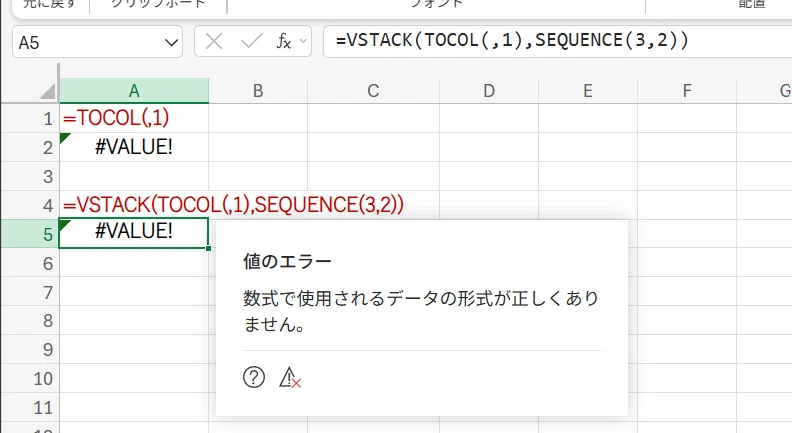Select row 4 header

coord(30,205)
